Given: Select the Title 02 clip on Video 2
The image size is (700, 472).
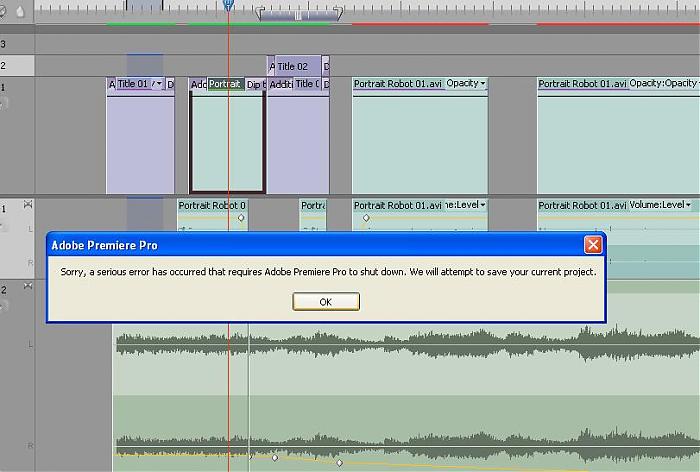Looking at the screenshot, I should click(x=298, y=66).
